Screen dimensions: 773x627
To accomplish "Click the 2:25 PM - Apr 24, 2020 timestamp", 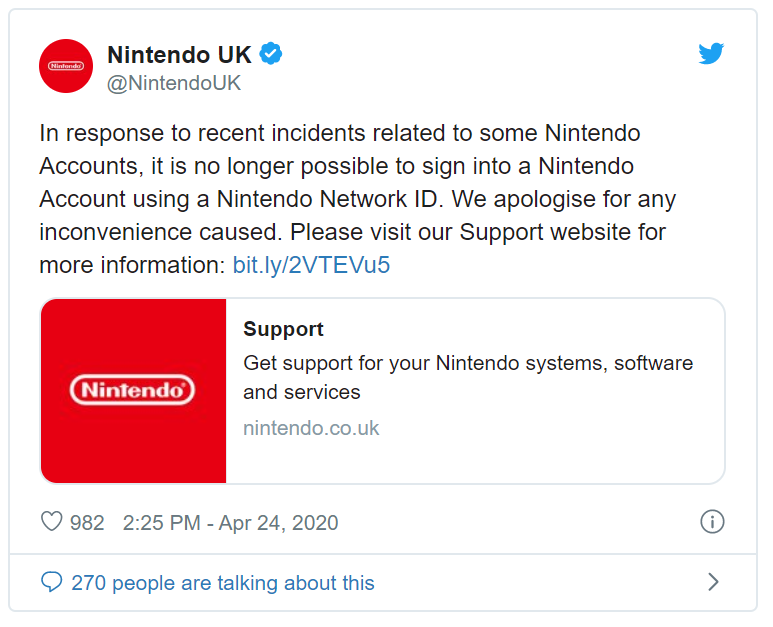I will point(230,523).
